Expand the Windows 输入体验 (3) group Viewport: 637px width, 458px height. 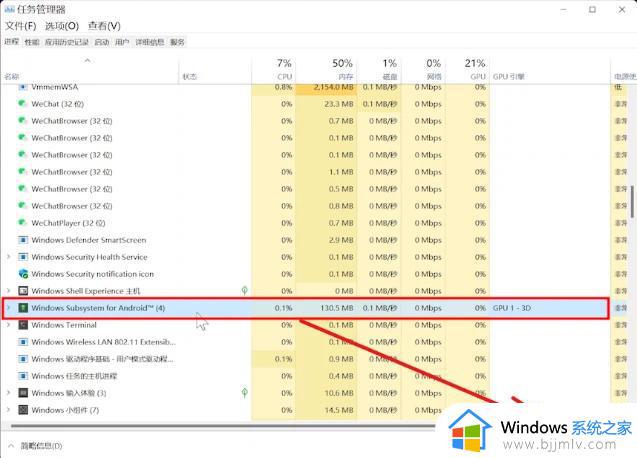8,393
